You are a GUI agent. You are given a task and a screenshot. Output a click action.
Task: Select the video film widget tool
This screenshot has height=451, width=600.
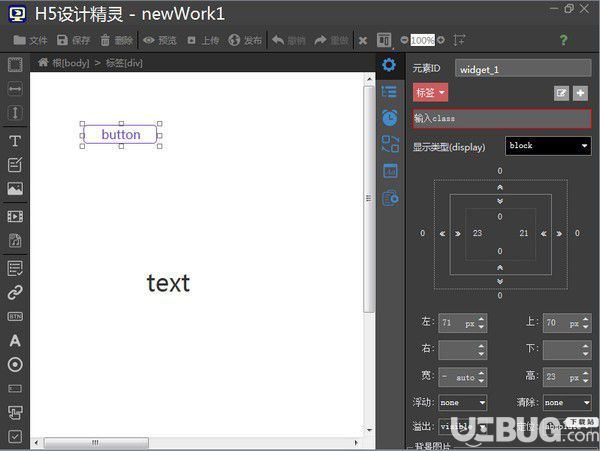tap(15, 216)
